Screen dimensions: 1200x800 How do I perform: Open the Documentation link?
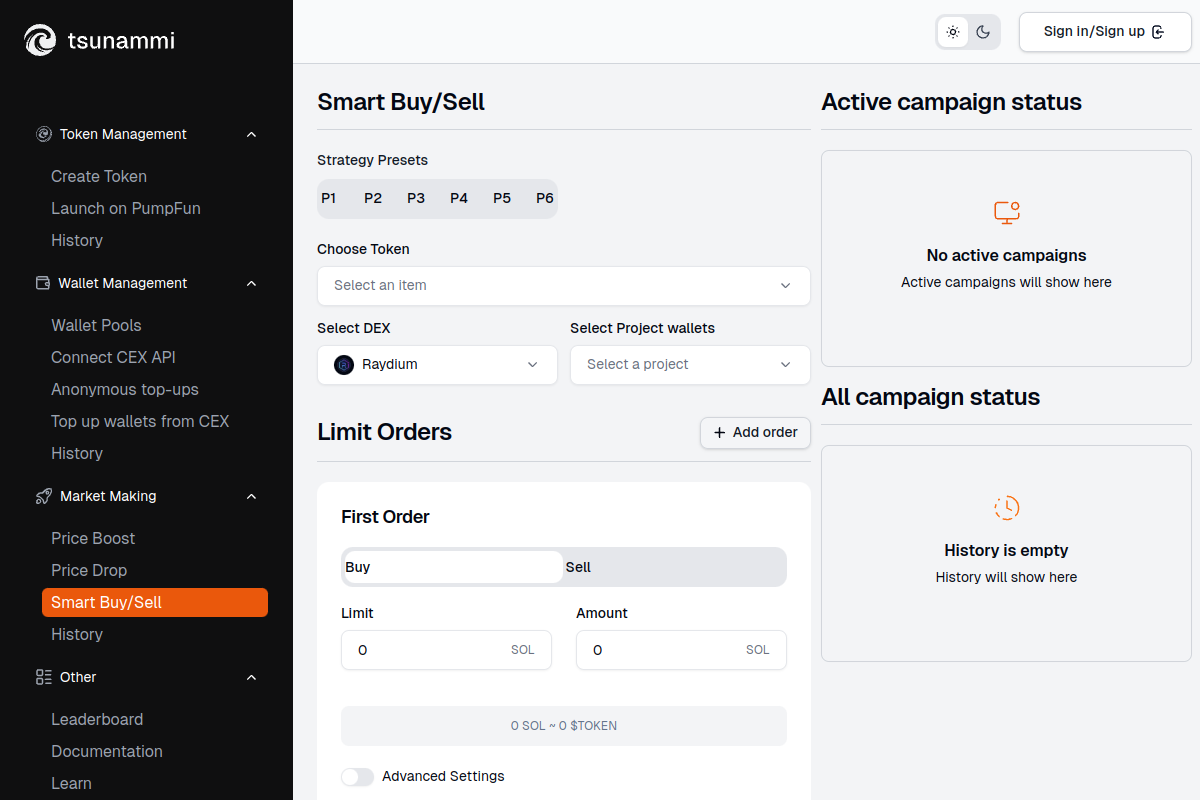coord(107,751)
